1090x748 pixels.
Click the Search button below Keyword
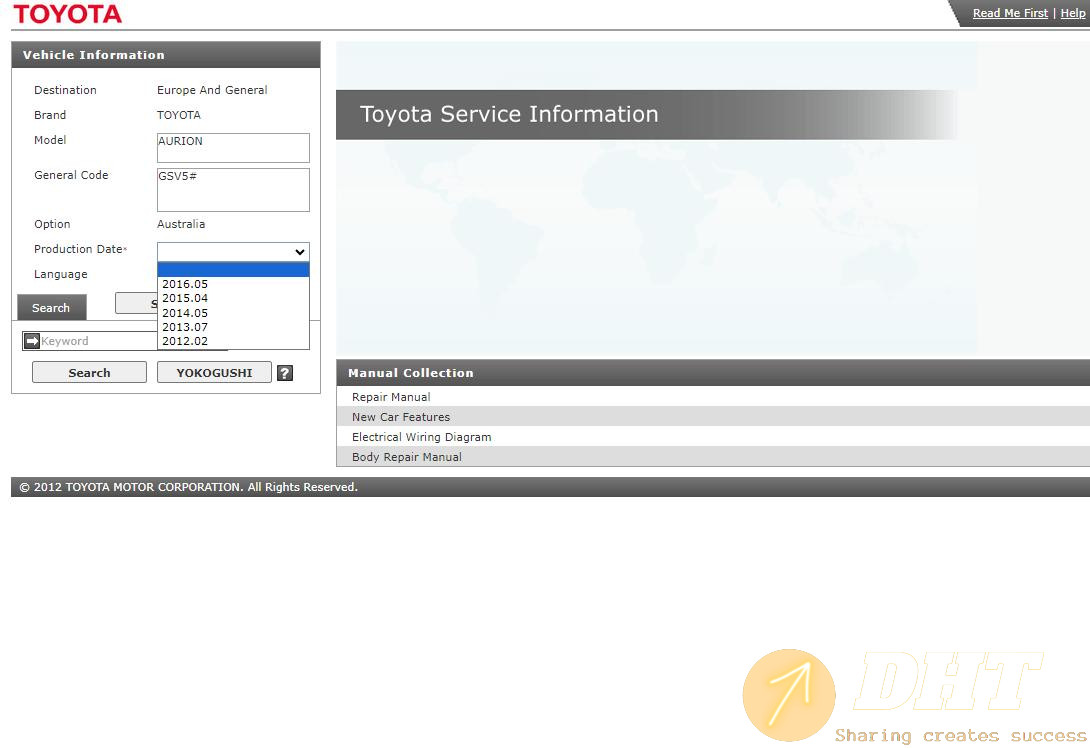pos(89,373)
